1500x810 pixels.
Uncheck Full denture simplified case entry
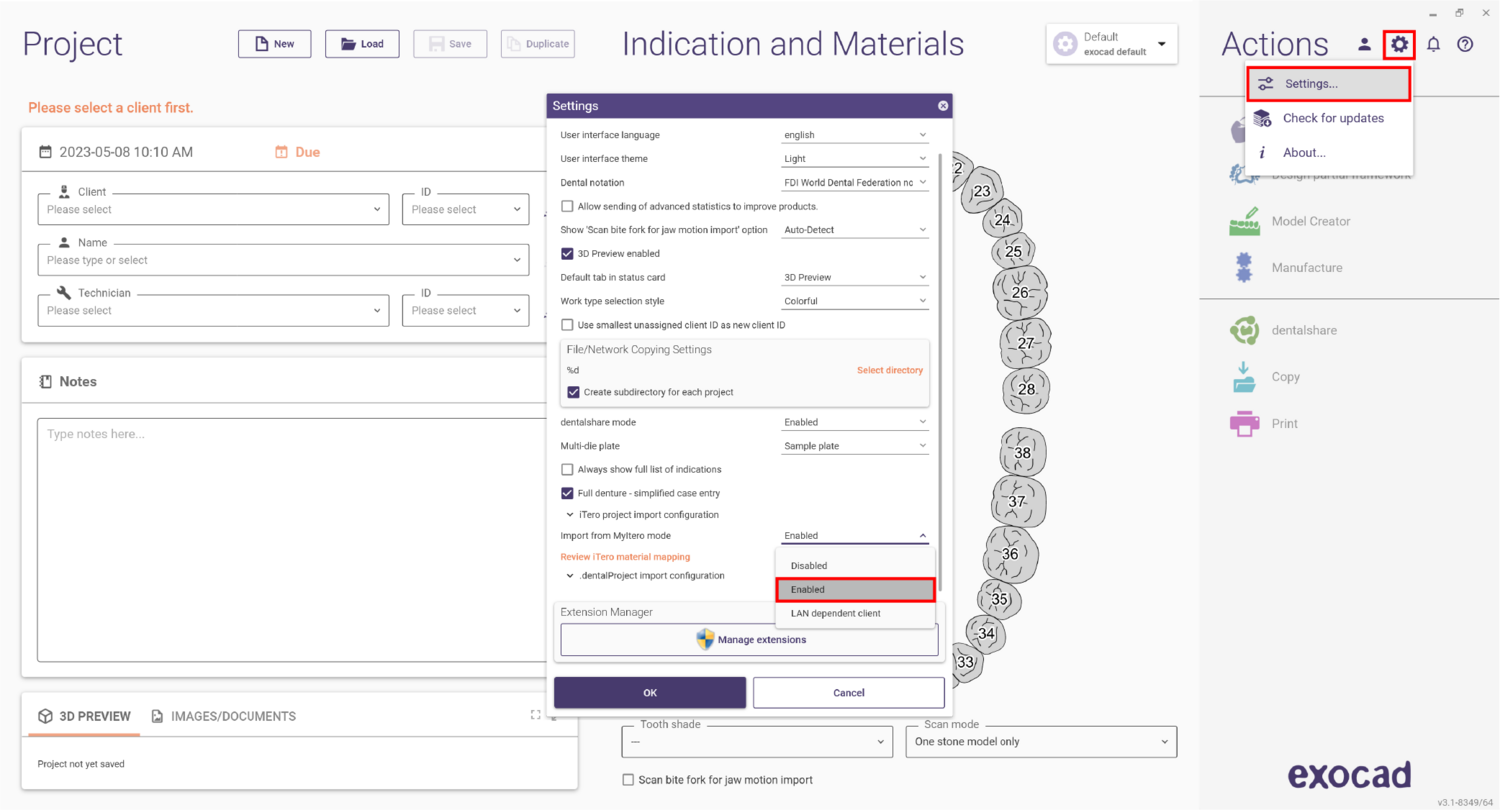point(567,493)
